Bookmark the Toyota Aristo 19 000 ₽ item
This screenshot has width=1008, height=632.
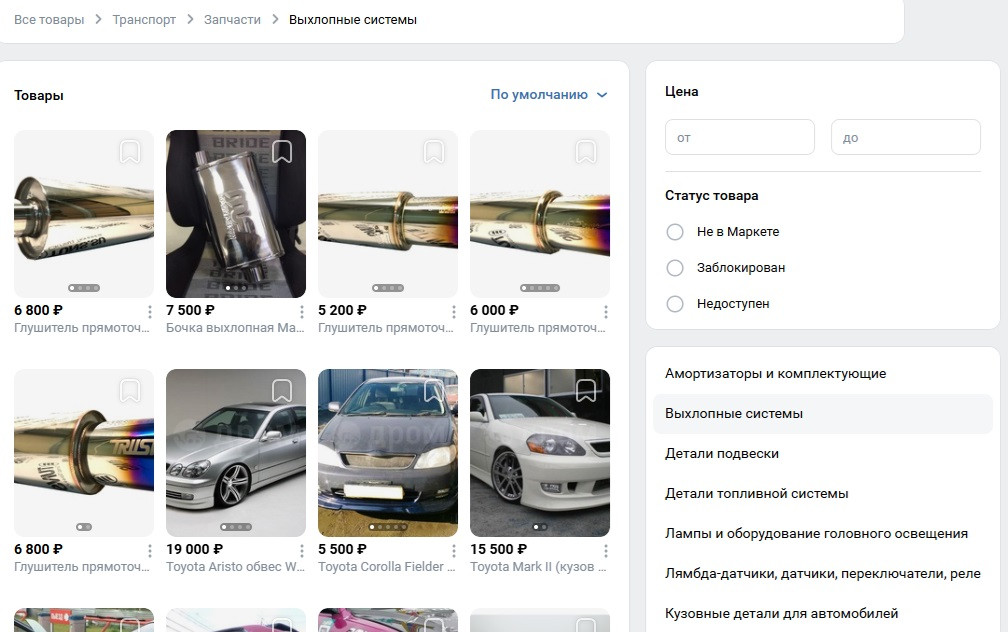point(282,391)
